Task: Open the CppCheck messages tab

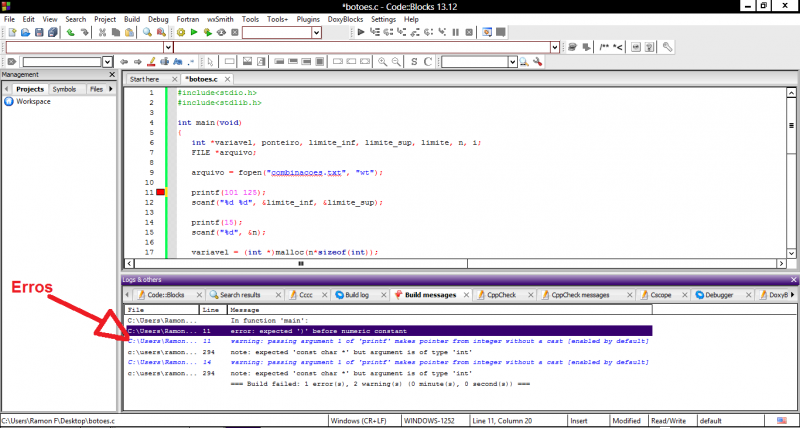Action: pos(581,295)
